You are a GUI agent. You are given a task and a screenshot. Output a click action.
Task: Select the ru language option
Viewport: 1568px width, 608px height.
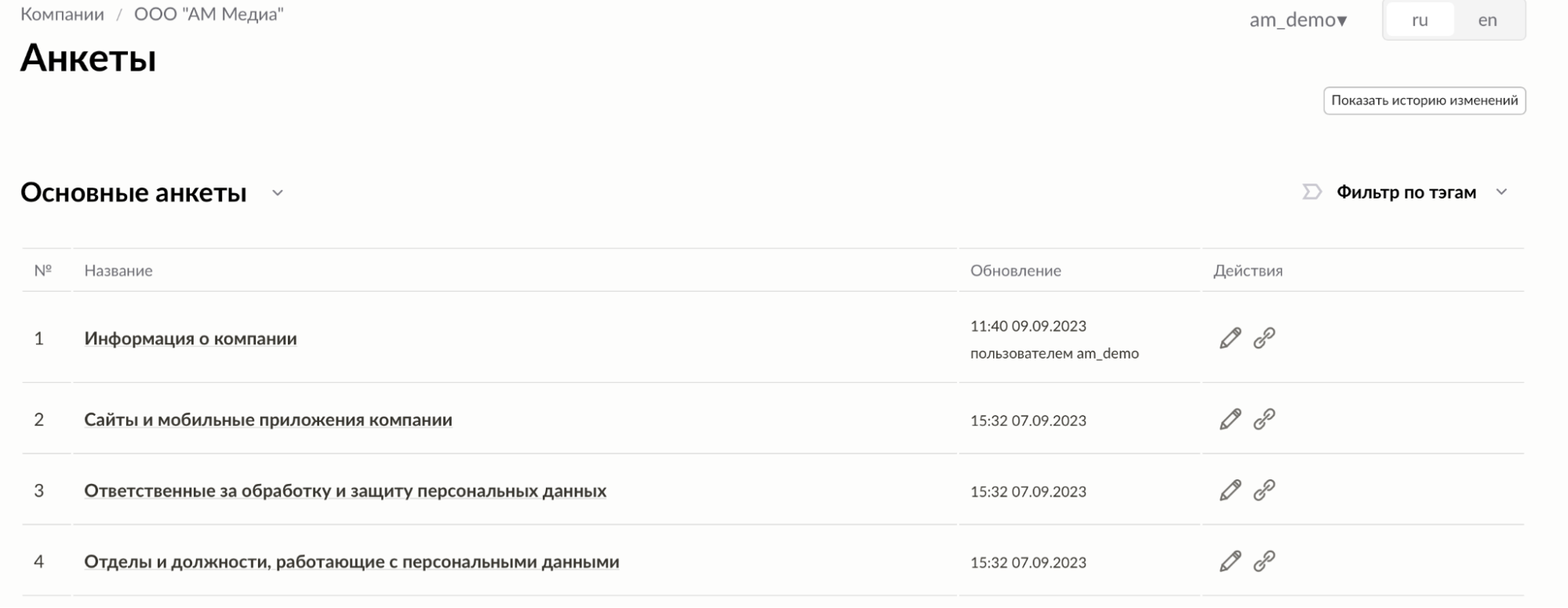(x=1420, y=20)
